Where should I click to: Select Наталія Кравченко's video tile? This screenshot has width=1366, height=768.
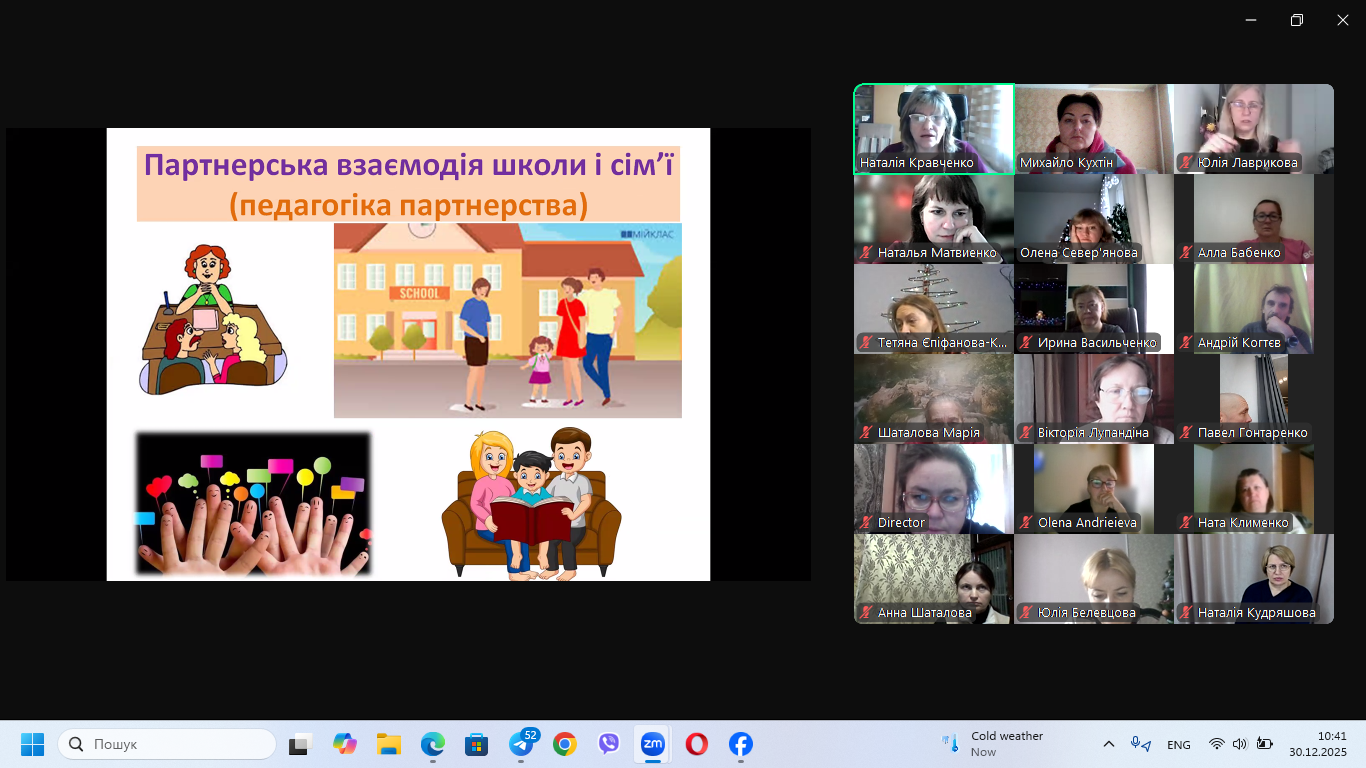pyautogui.click(x=934, y=129)
